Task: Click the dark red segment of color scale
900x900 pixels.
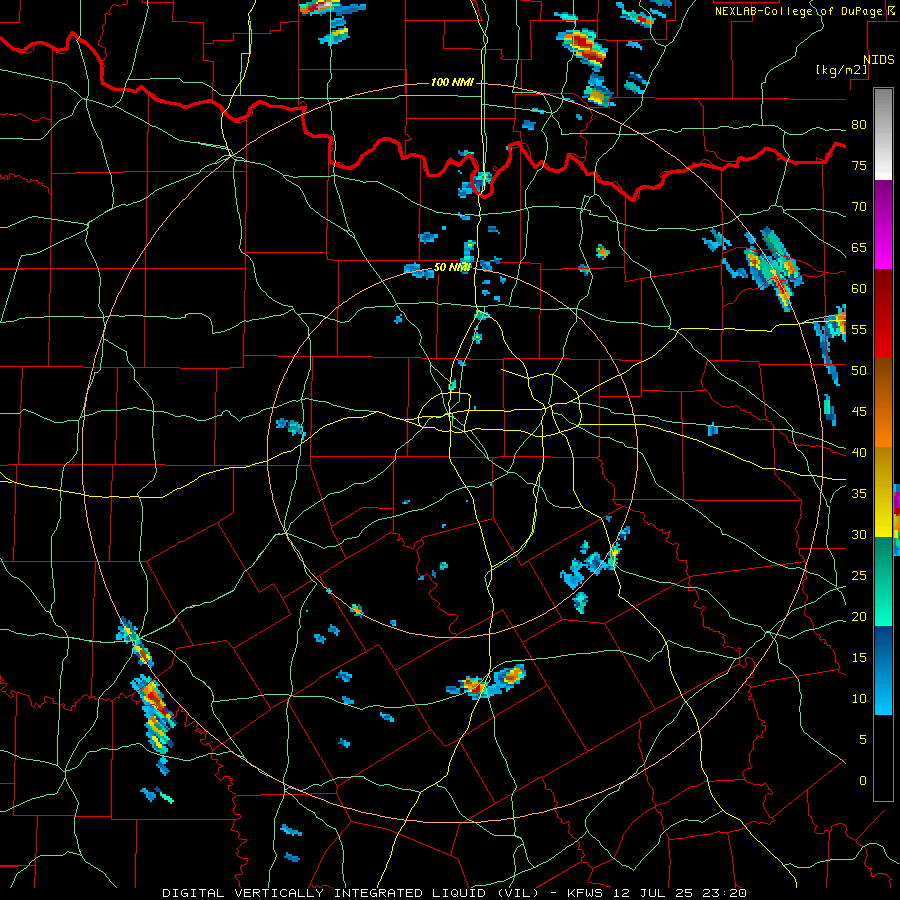Action: pyautogui.click(x=883, y=313)
